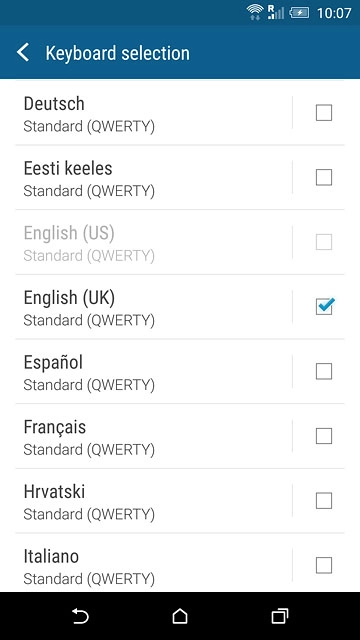The height and width of the screenshot is (640, 360).
Task: Enable the Français keyboard checkbox
Action: click(324, 436)
